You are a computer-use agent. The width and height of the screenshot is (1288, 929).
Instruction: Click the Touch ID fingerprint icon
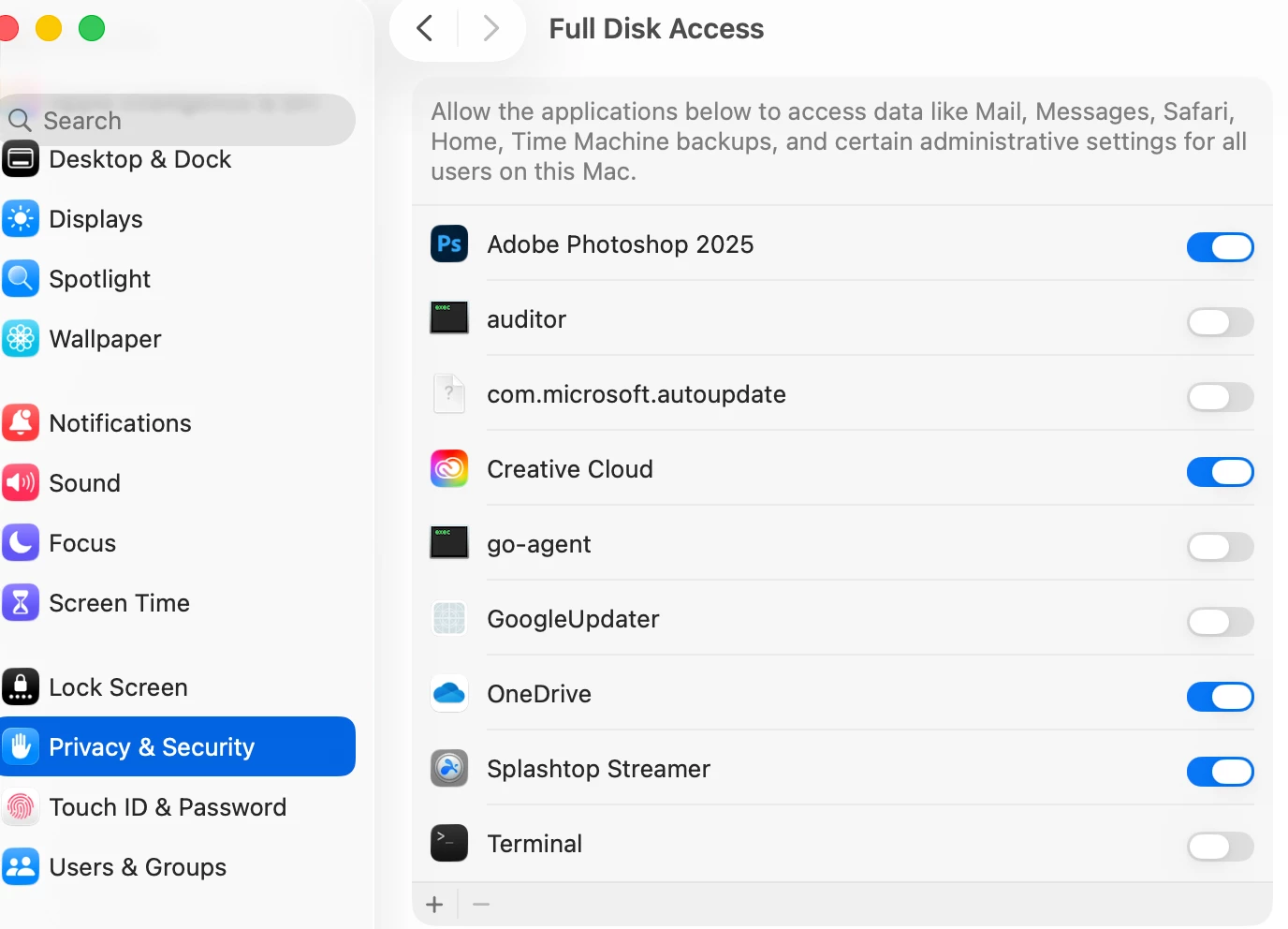click(x=21, y=807)
